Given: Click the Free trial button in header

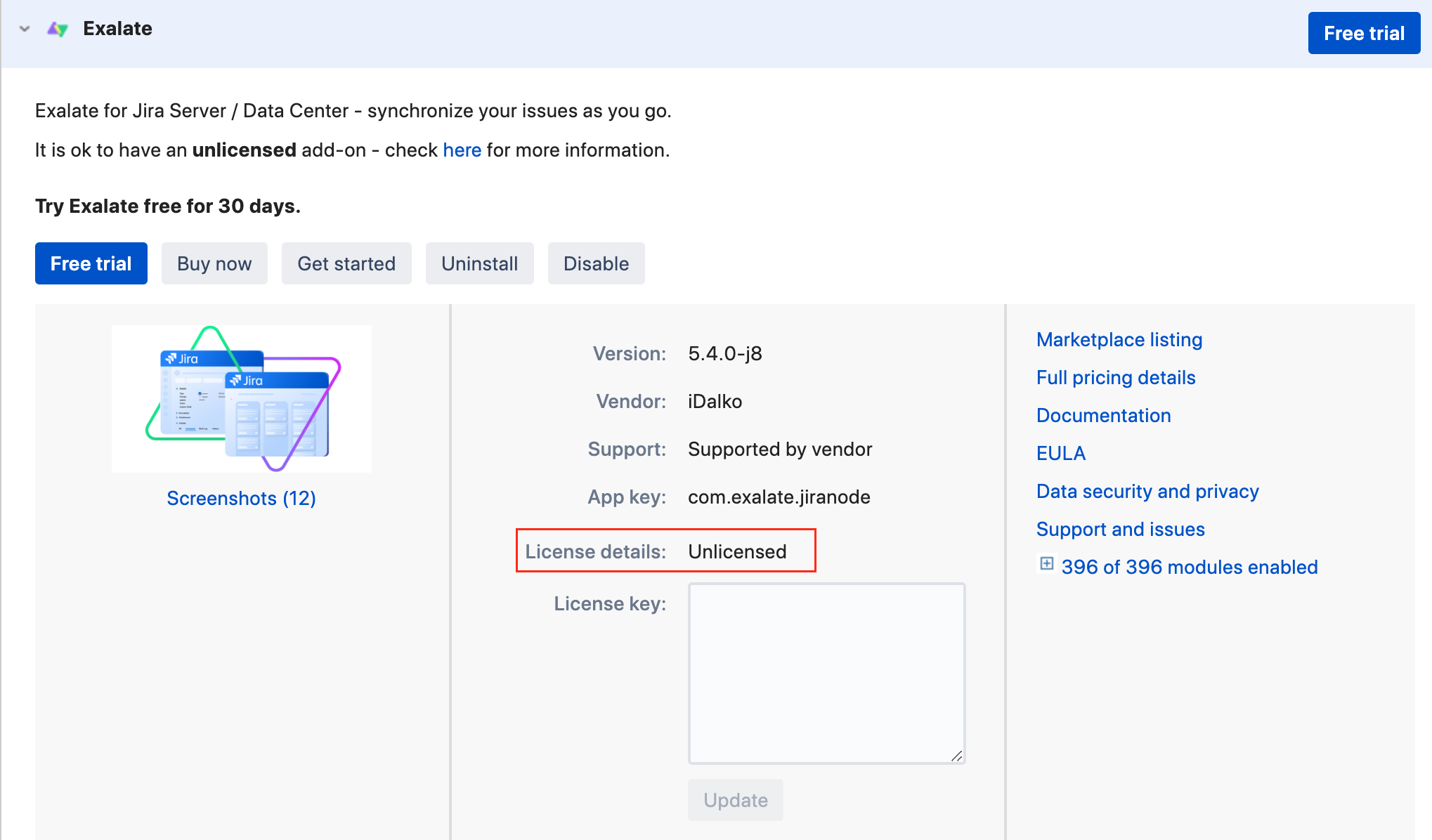Looking at the screenshot, I should 1363,33.
